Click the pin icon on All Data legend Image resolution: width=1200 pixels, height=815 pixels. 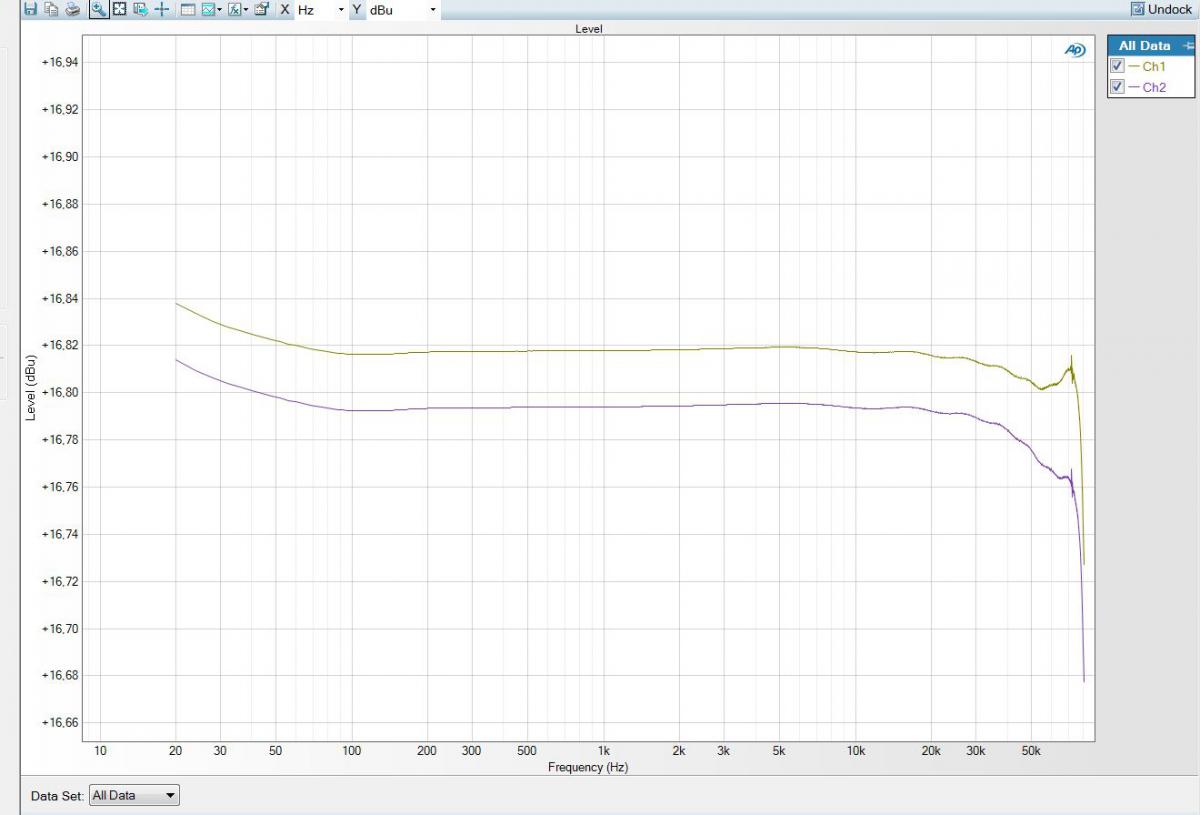click(1187, 46)
